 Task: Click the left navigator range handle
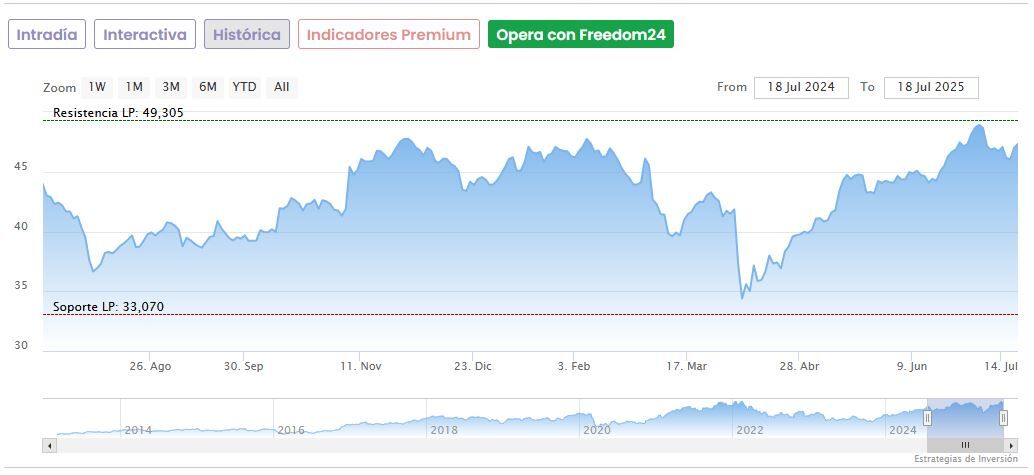click(x=927, y=418)
